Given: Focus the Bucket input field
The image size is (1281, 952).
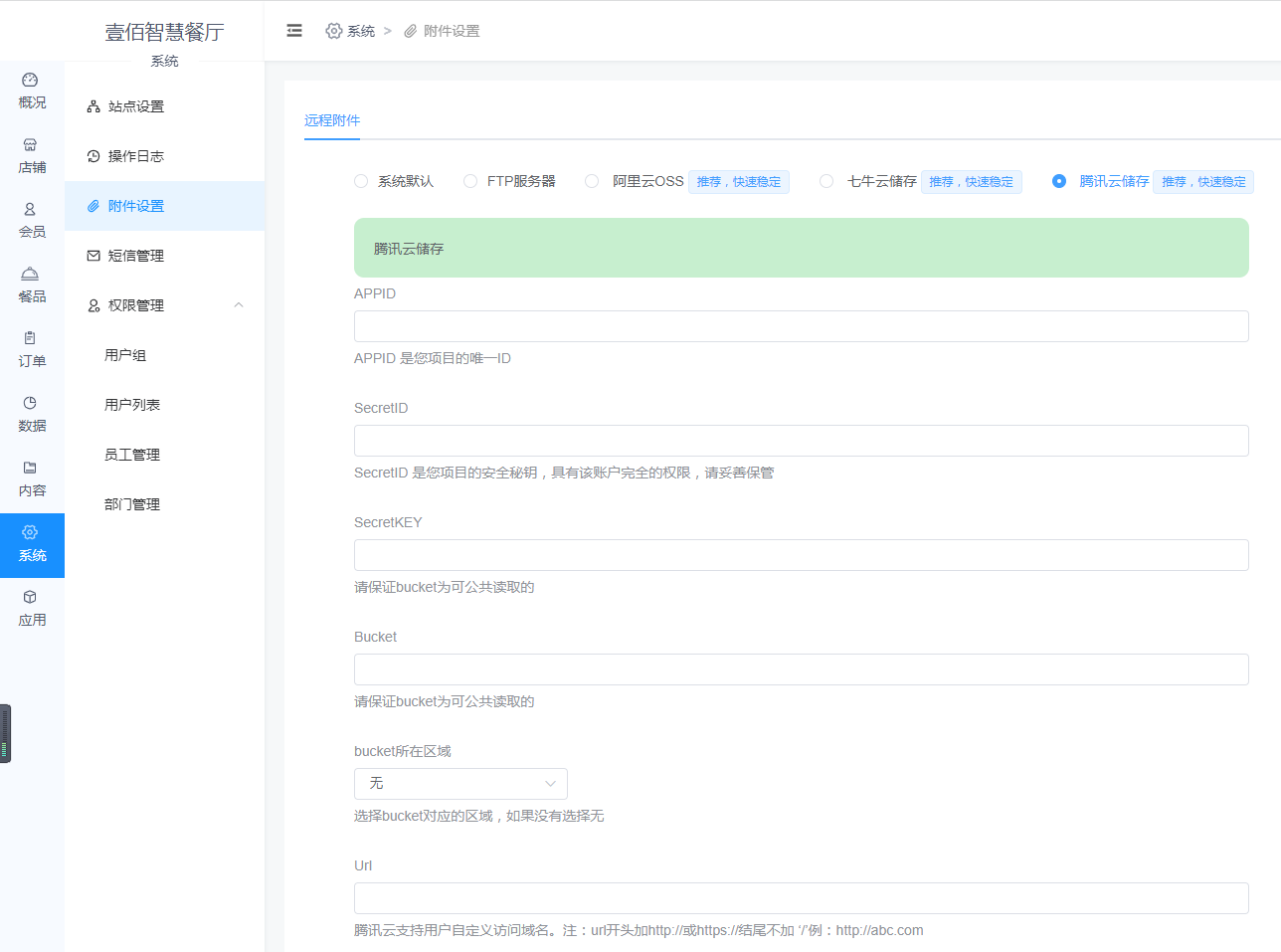Looking at the screenshot, I should [x=802, y=669].
